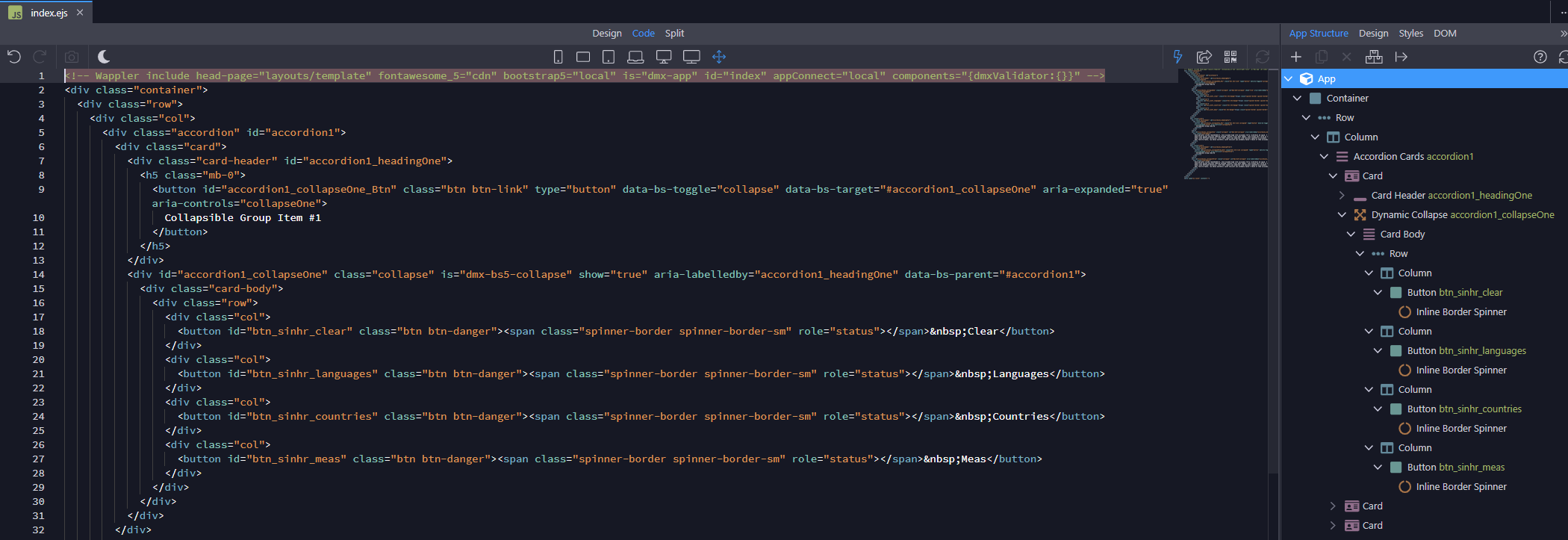
Task: Toggle dark theme with the moon icon
Action: point(104,57)
